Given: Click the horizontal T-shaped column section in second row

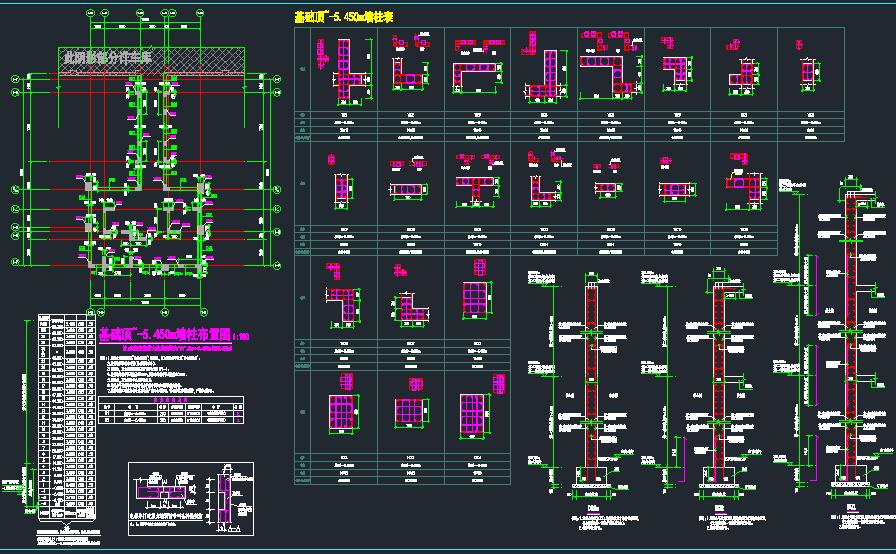Looking at the screenshot, I should (474, 183).
